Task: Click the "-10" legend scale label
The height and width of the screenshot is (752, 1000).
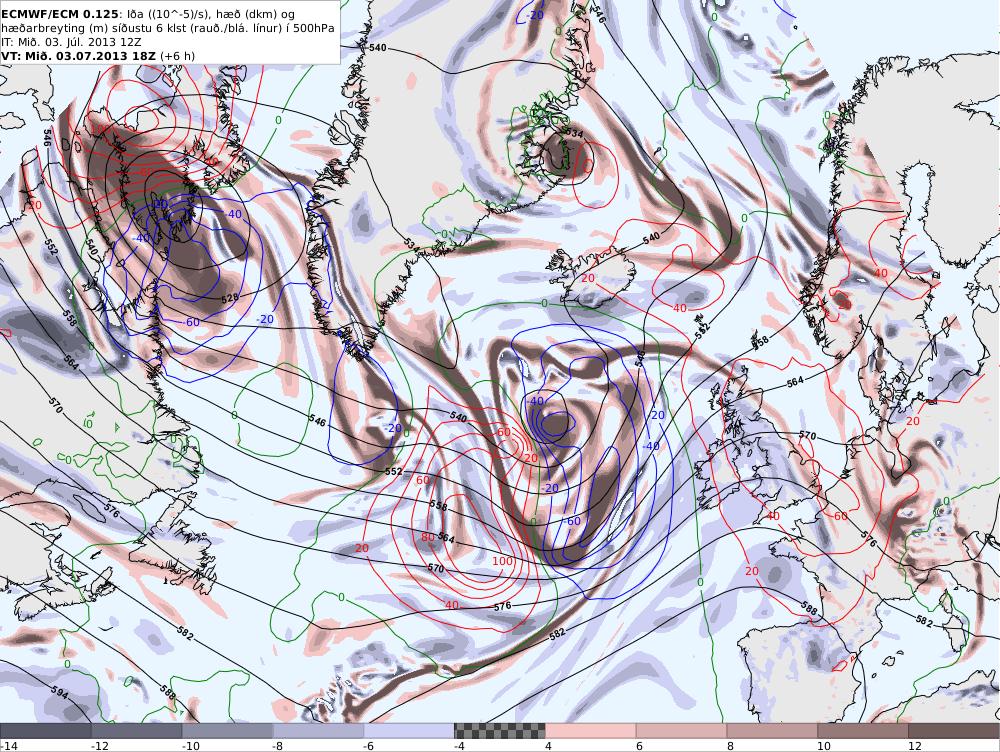Action: pyautogui.click(x=190, y=746)
